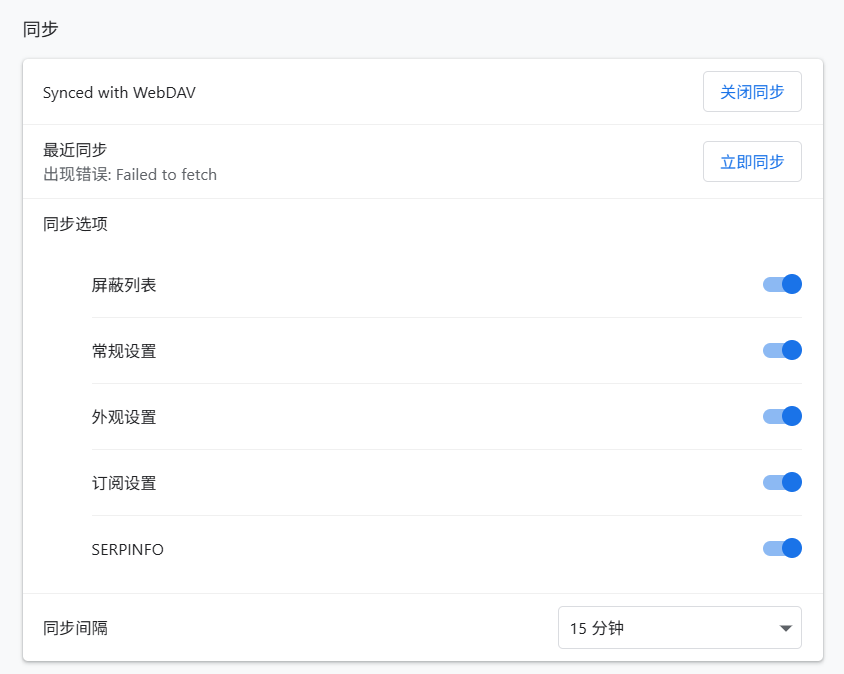844x674 pixels.
Task: Click the 外观设置 label text
Action: (124, 417)
